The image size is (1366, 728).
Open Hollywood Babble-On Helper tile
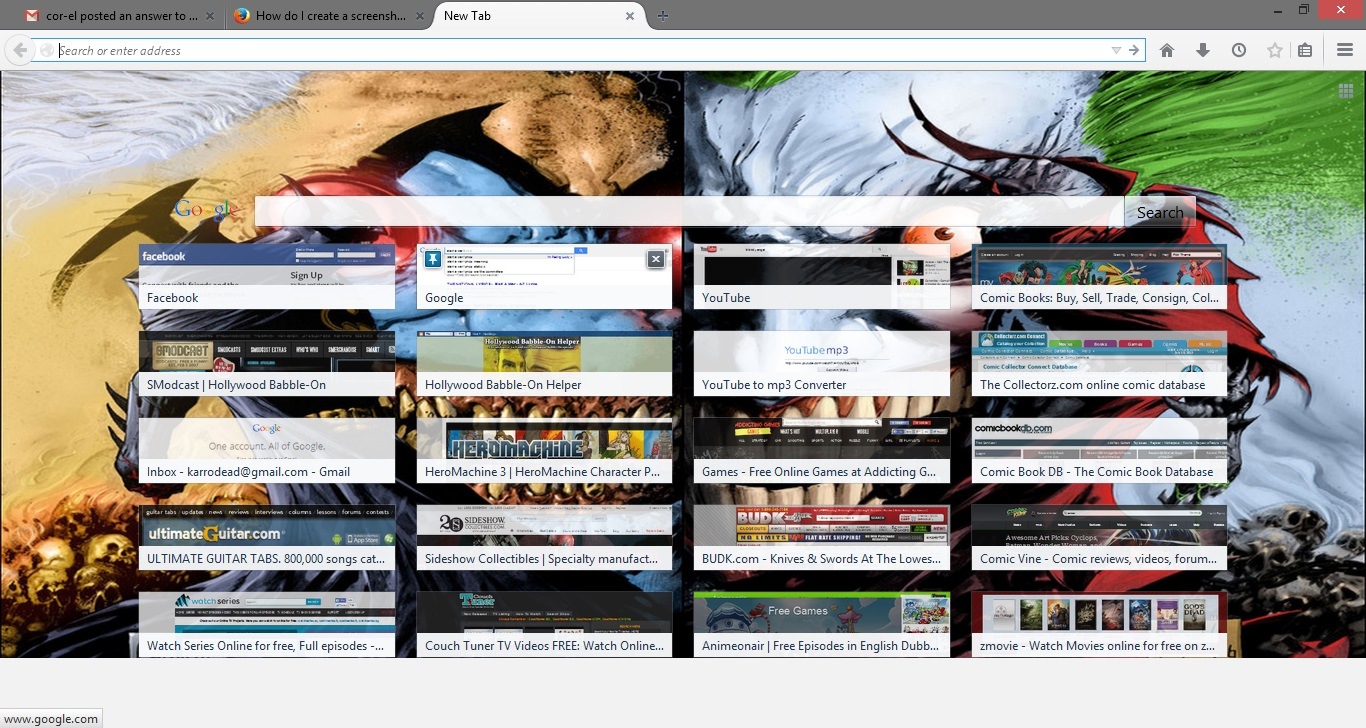pyautogui.click(x=545, y=363)
